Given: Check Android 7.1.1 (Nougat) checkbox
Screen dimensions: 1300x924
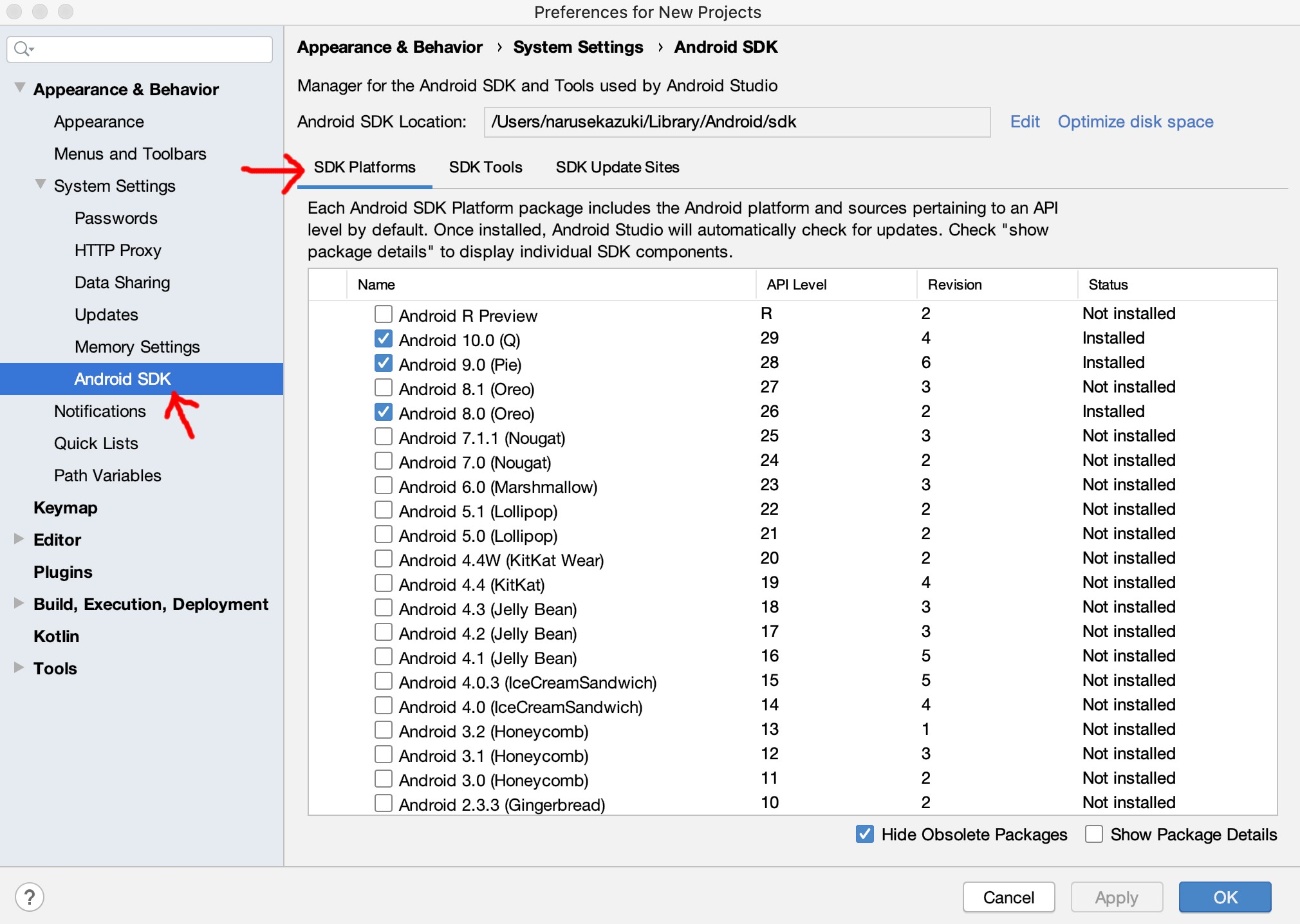Looking at the screenshot, I should (383, 437).
